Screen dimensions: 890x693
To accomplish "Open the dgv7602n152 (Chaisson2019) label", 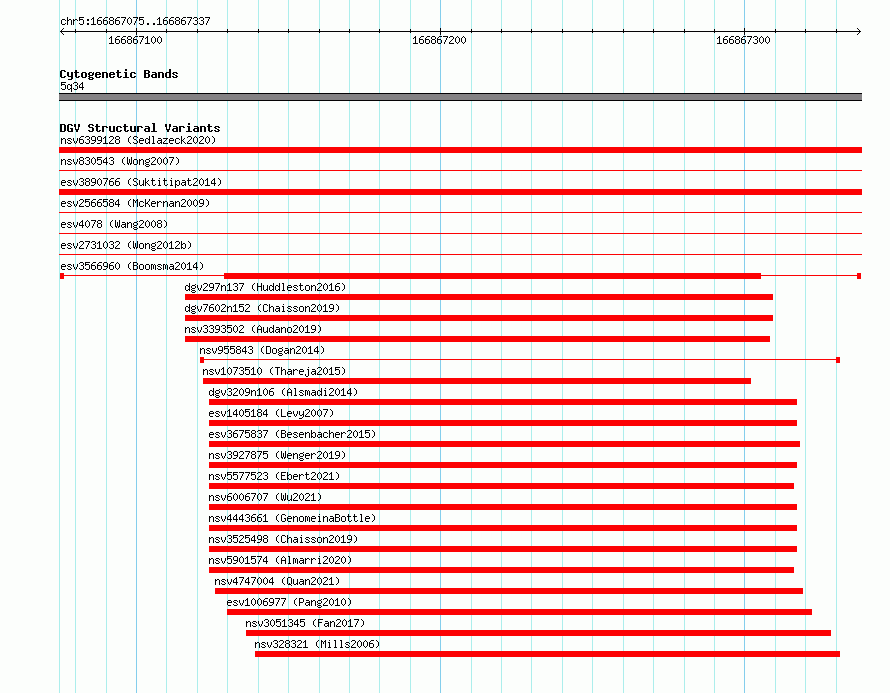I will coord(262,308).
